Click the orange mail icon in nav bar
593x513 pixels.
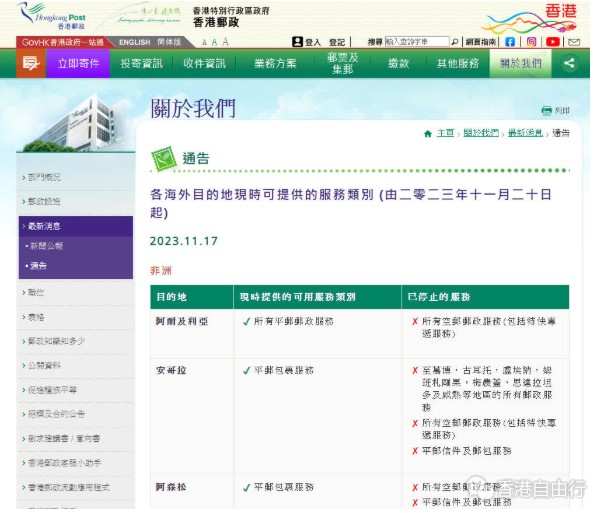pos(31,63)
